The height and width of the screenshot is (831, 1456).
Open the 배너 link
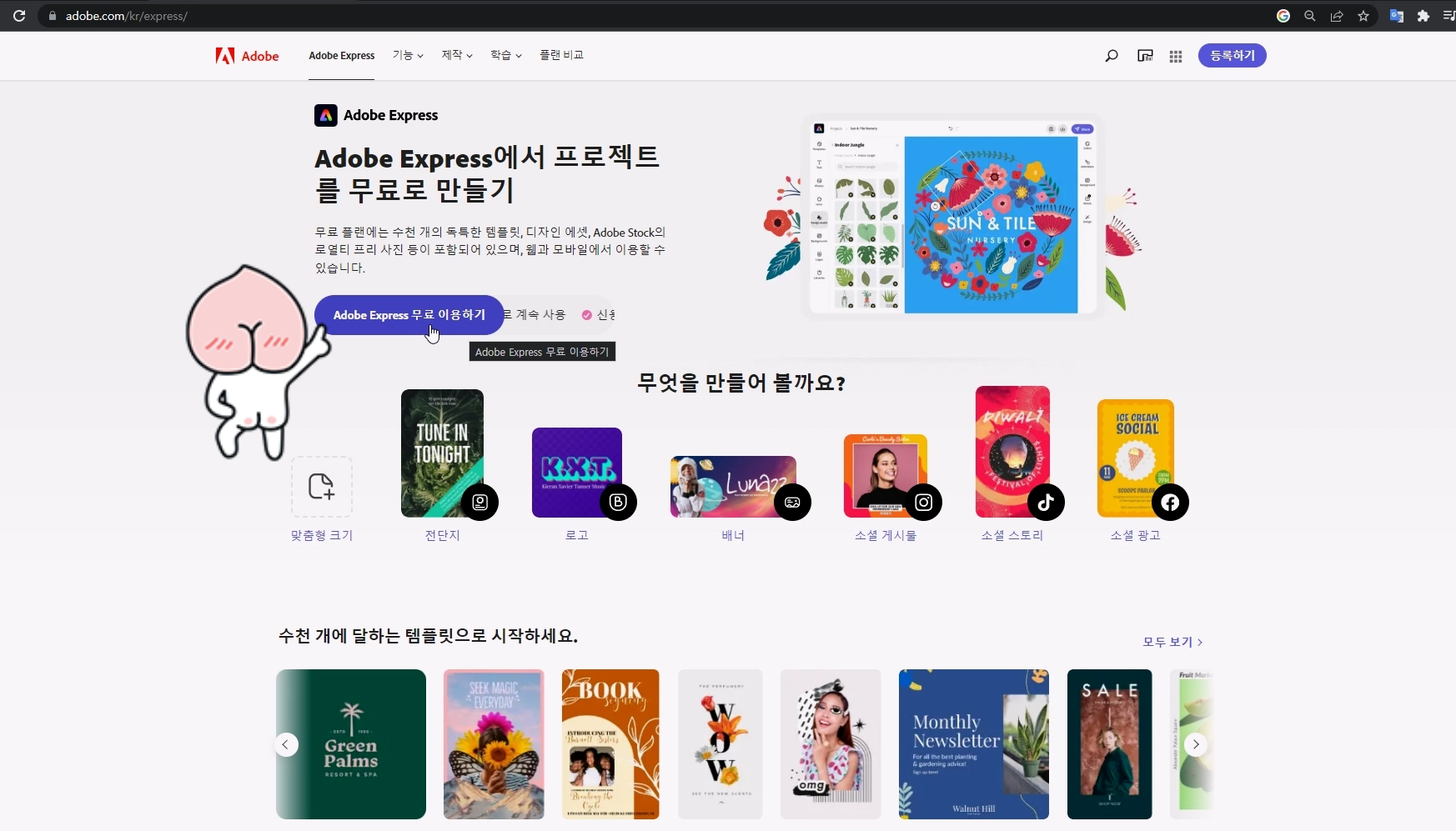(x=733, y=535)
